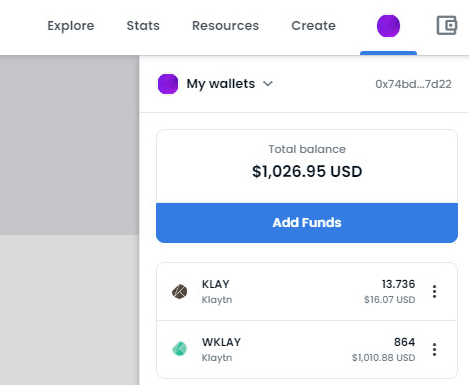Image resolution: width=469 pixels, height=385 pixels.
Task: Open the My wallets dropdown label
Action: [x=221, y=84]
